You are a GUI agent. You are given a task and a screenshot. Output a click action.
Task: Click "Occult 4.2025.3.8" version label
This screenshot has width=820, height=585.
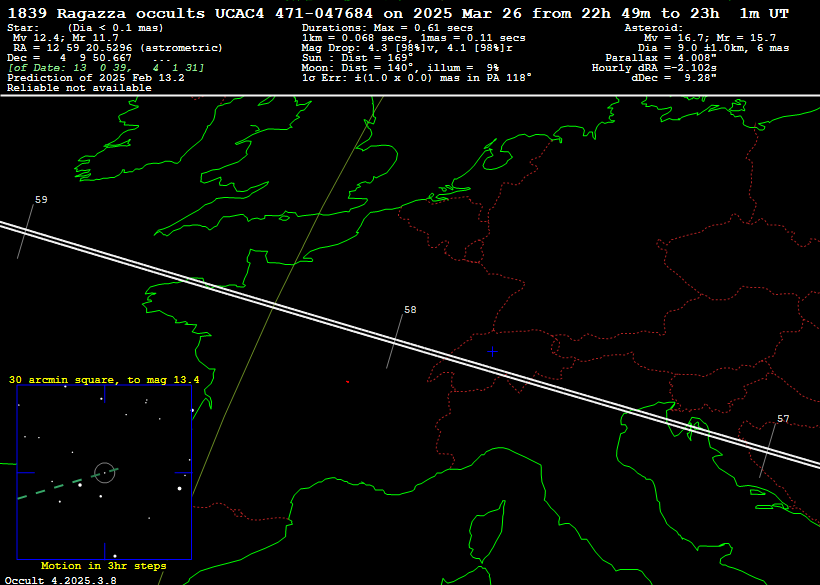[x=61, y=580]
